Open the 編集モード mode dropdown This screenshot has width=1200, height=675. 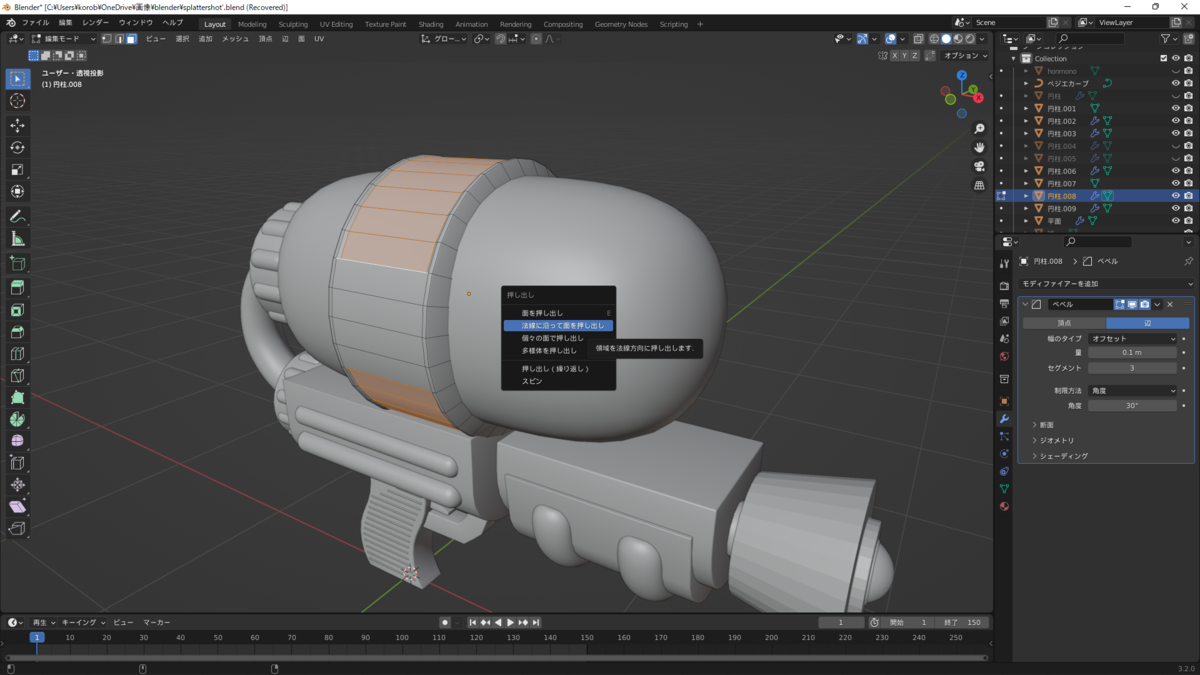[64, 39]
